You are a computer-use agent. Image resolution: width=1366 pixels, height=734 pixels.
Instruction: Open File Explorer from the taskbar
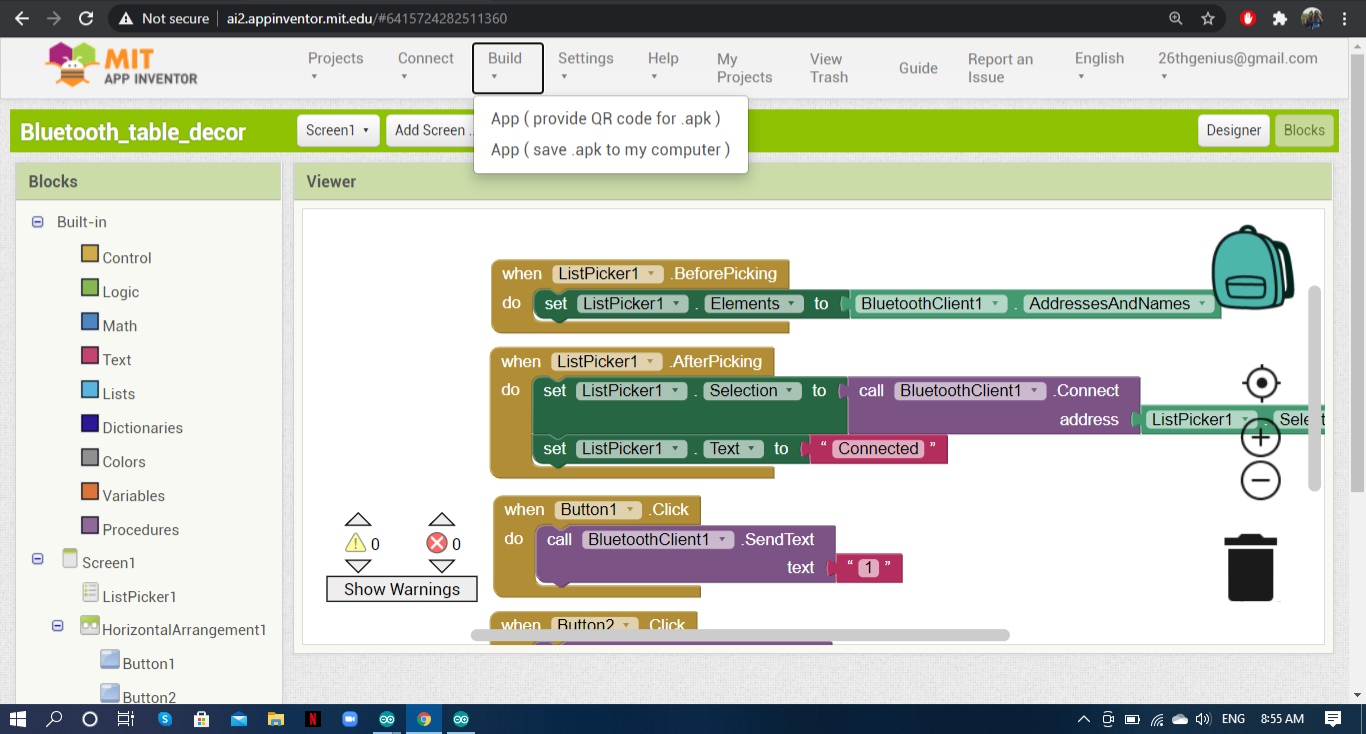coord(275,718)
